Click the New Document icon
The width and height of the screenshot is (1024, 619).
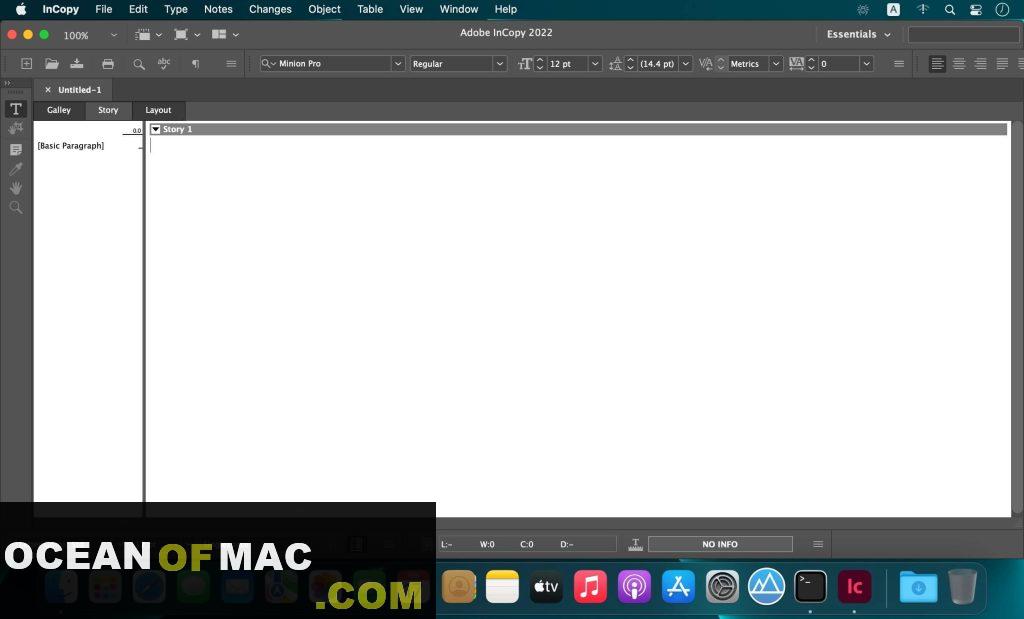[x=26, y=63]
